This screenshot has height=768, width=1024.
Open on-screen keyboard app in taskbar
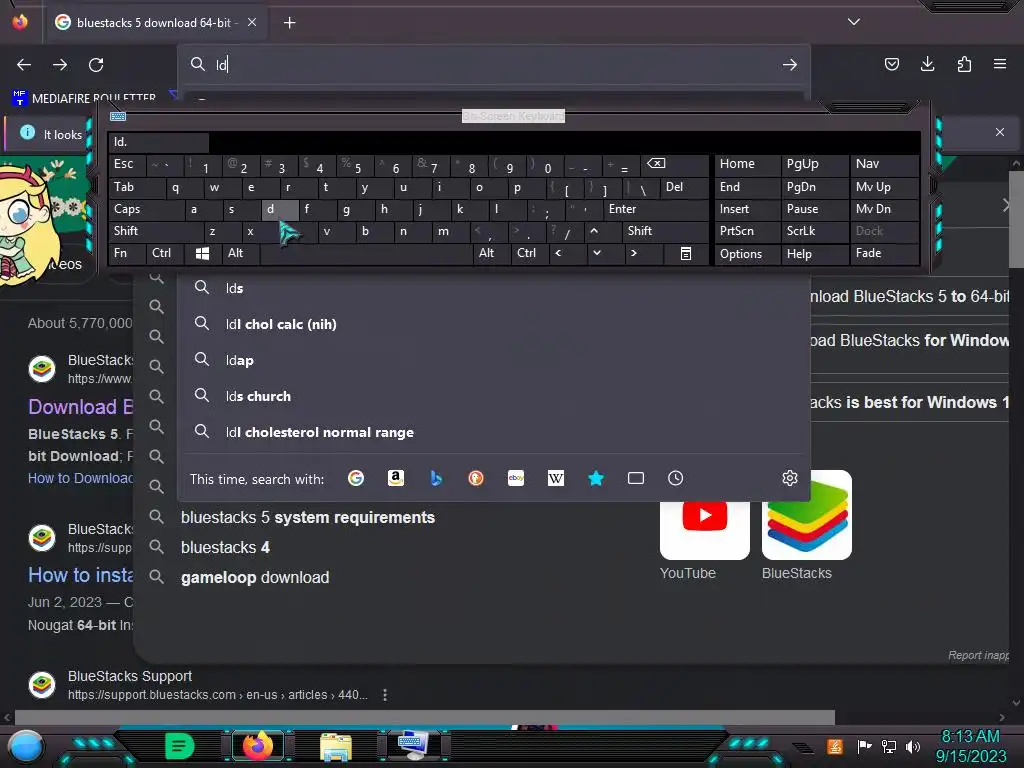(414, 746)
